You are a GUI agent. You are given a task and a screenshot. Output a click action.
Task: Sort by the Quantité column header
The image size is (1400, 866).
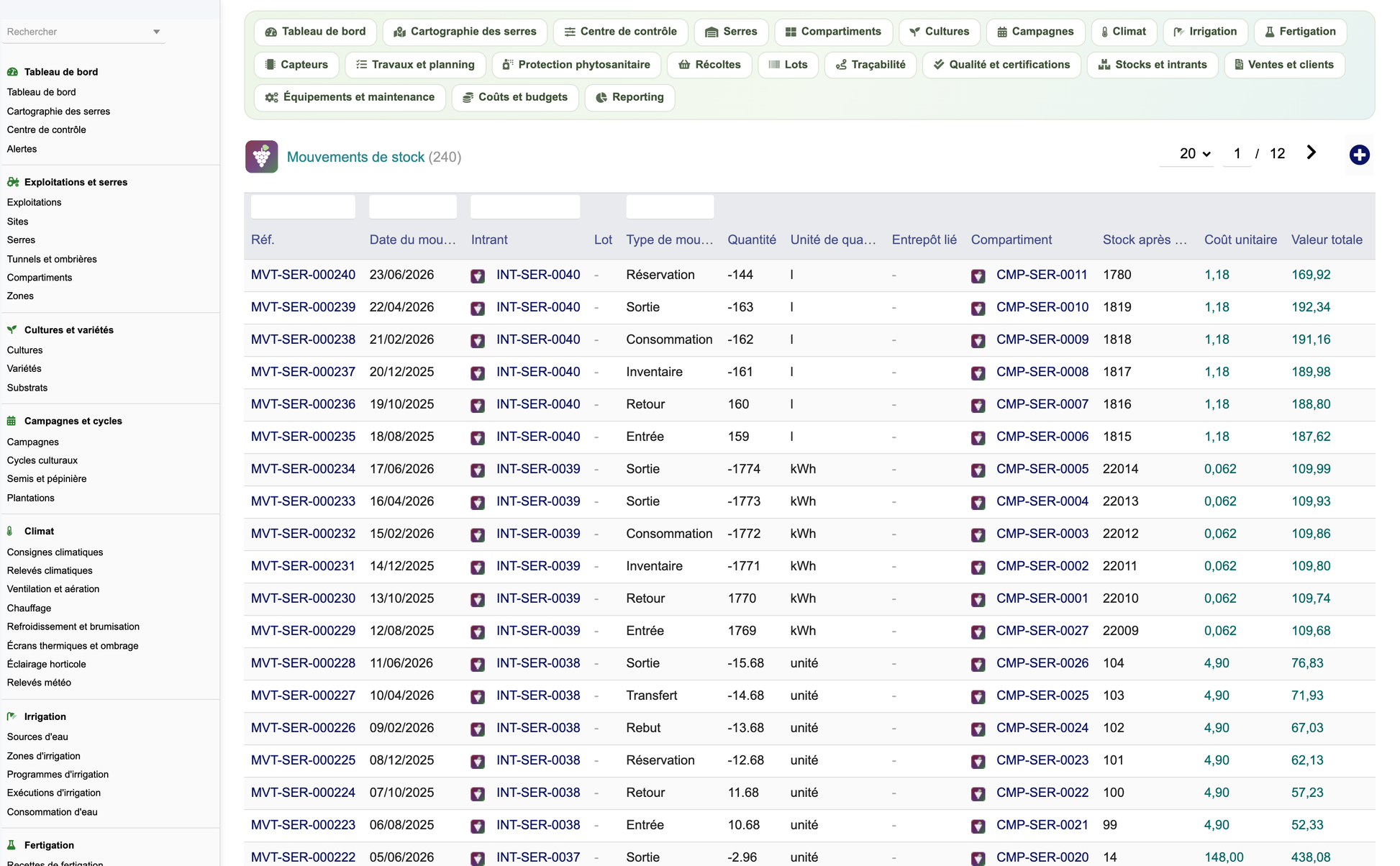pyautogui.click(x=752, y=240)
